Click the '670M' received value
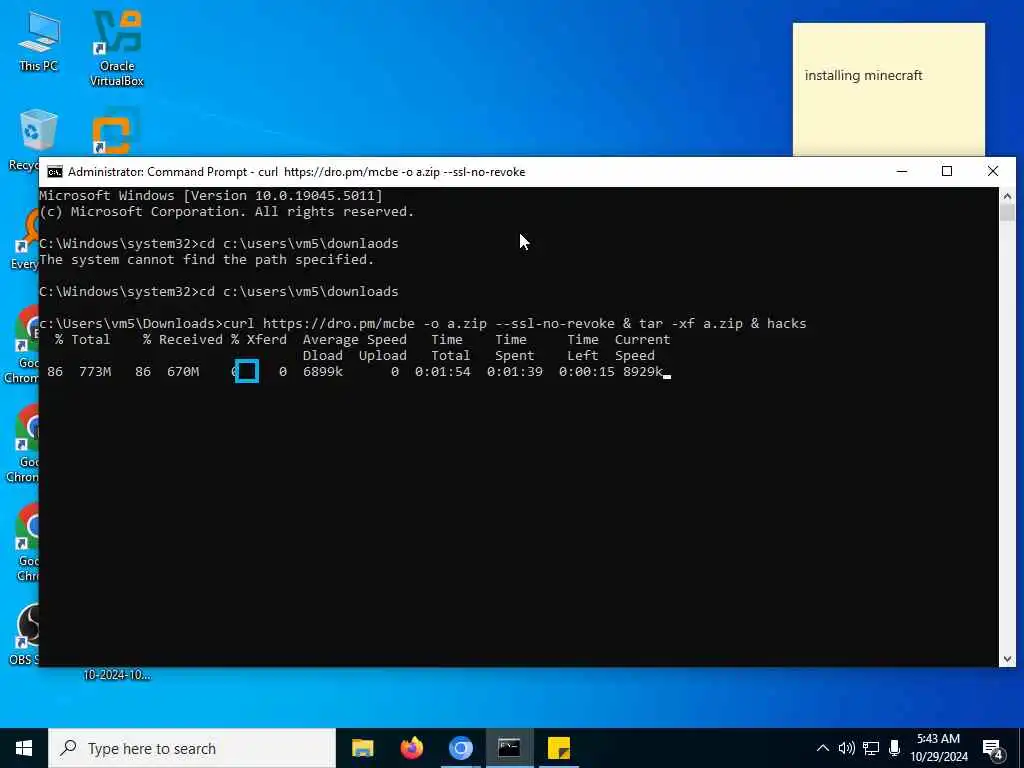Viewport: 1024px width, 768px height. 183,372
